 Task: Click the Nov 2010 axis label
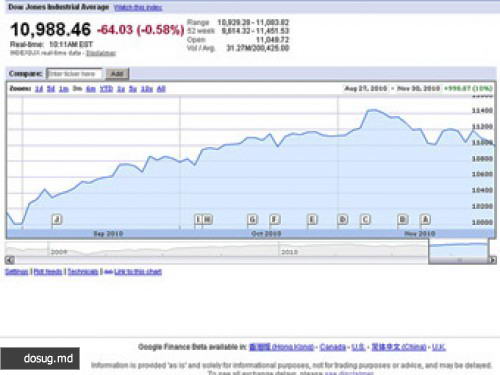click(420, 234)
